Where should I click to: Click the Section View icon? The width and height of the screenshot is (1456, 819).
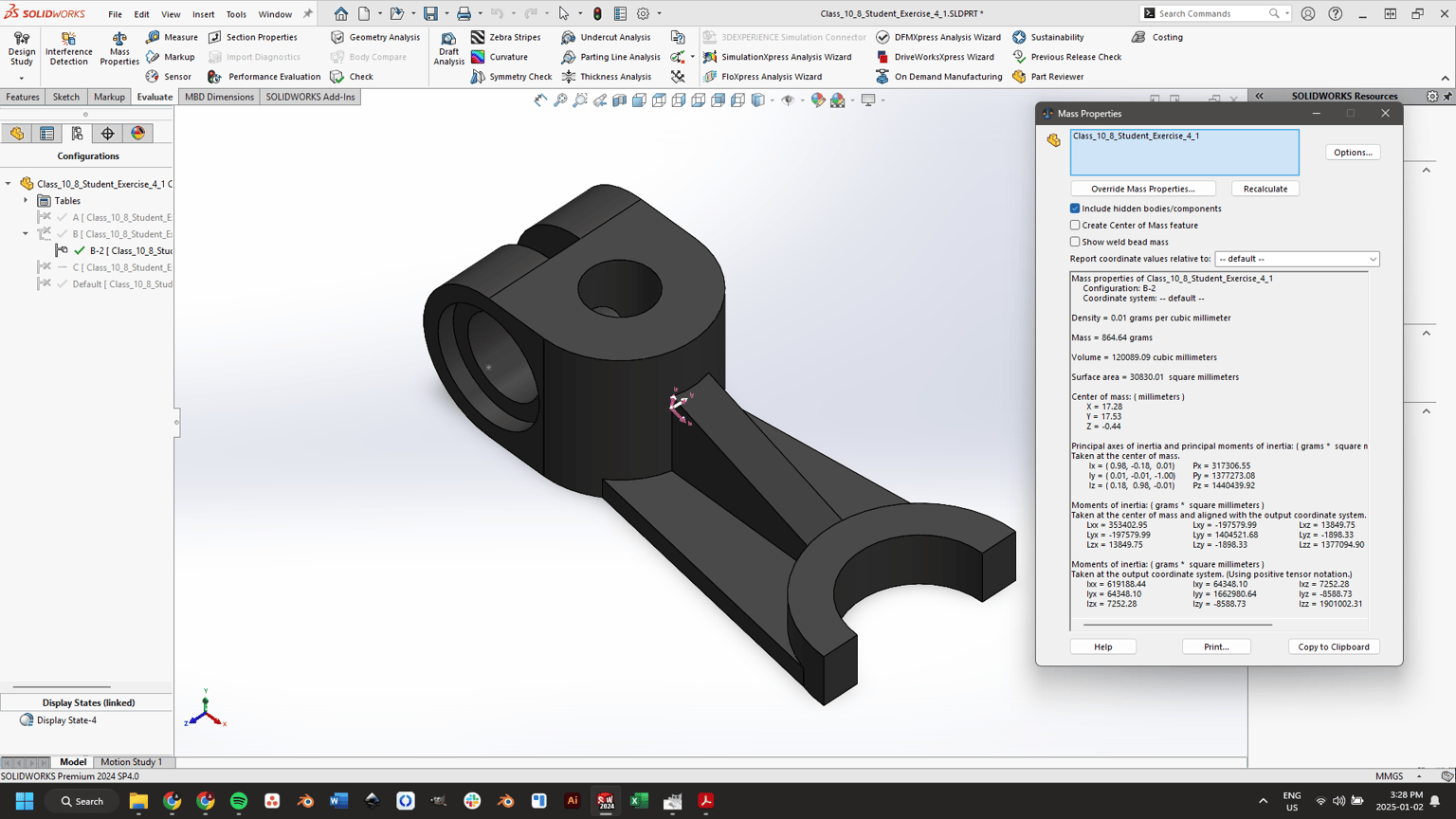[x=620, y=100]
